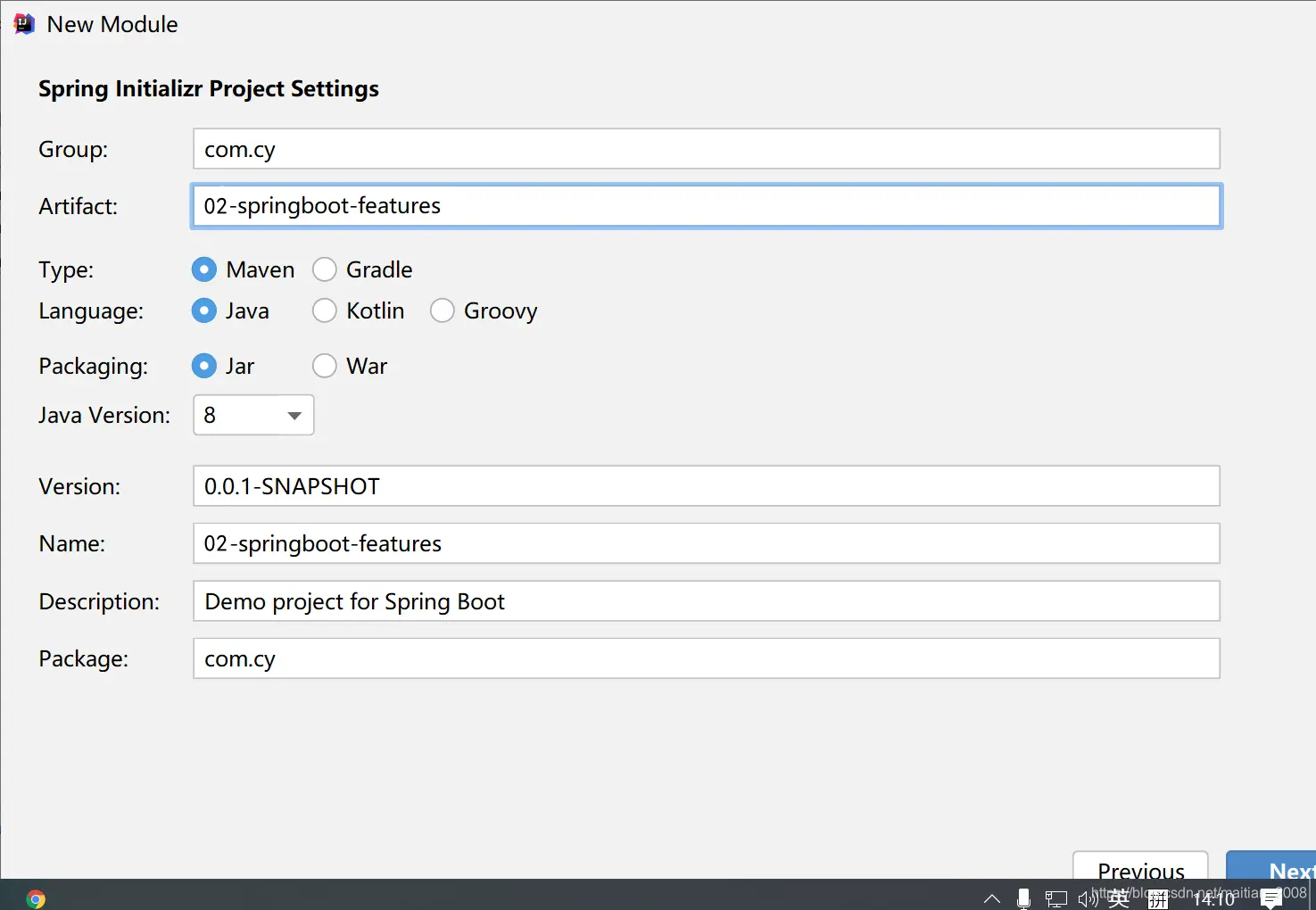
Task: Click the Package input field
Action: tap(707, 658)
